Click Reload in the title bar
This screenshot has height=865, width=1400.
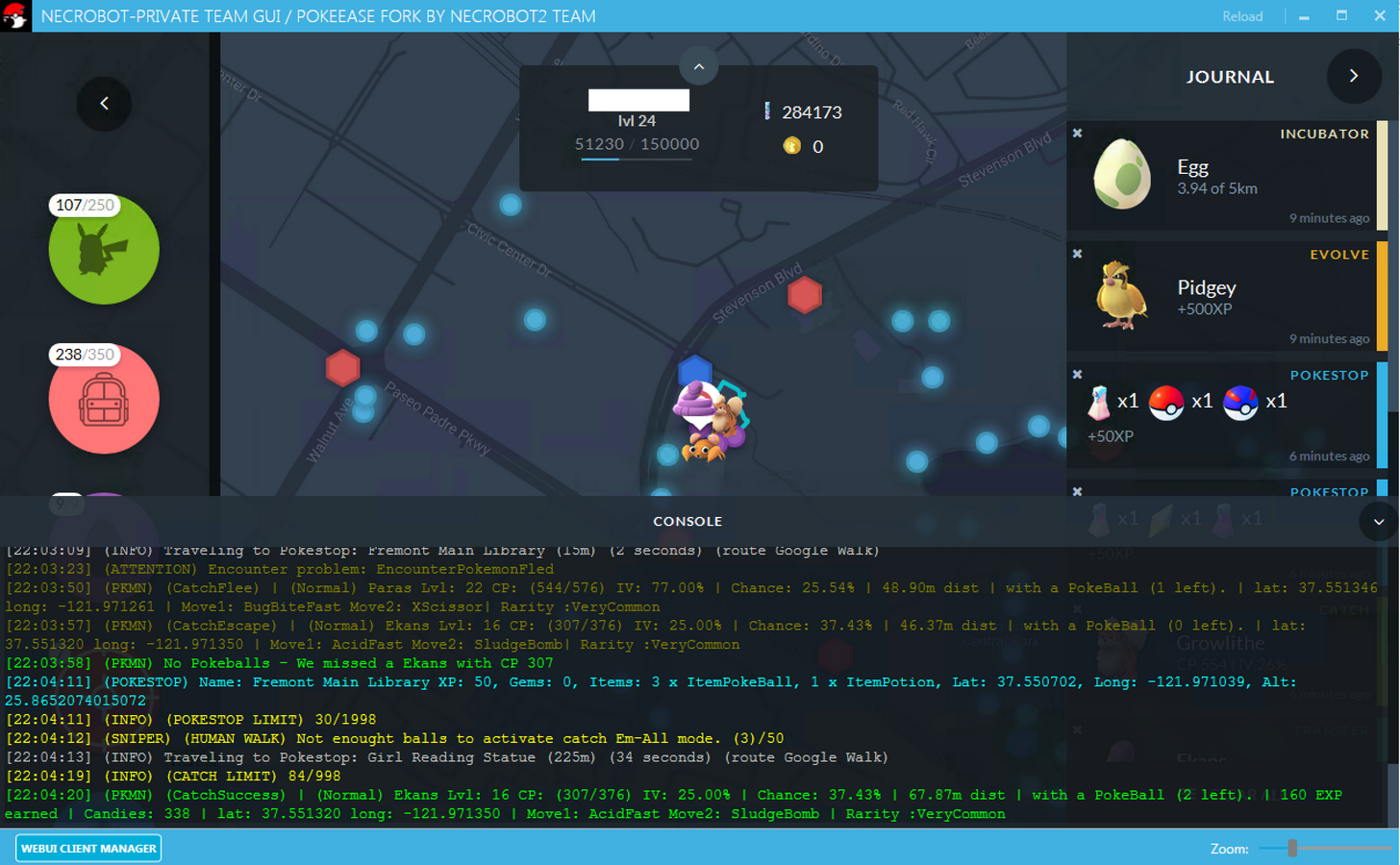click(x=1242, y=16)
